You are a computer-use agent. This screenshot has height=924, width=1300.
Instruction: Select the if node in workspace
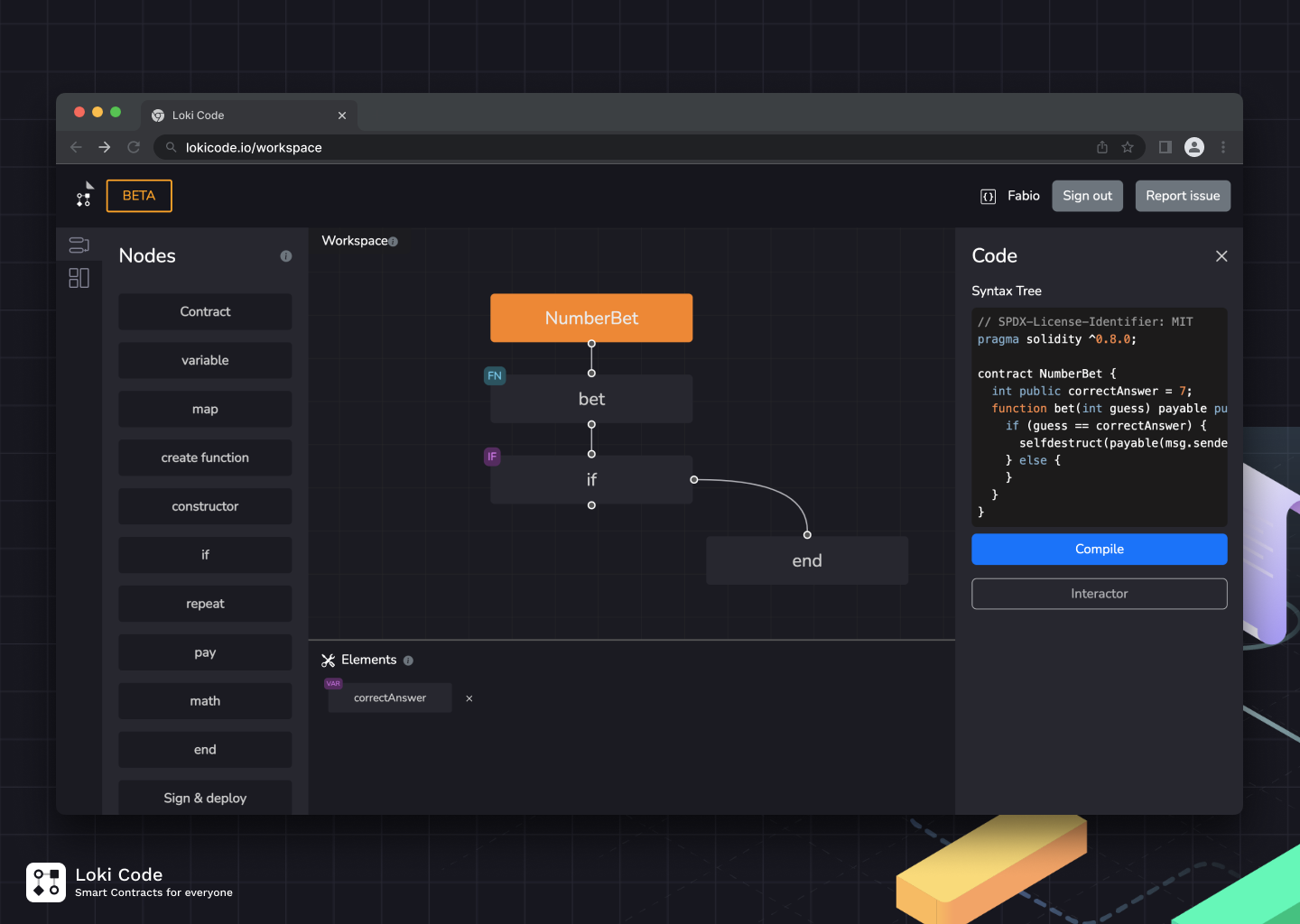[x=591, y=480]
